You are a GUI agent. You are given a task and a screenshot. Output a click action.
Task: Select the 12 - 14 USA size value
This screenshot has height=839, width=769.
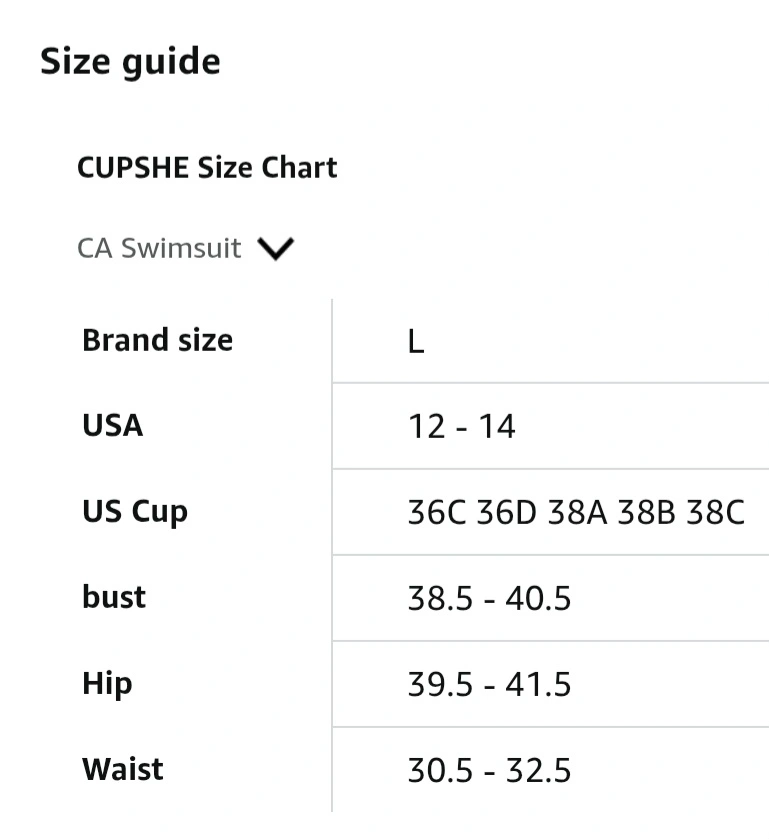(461, 428)
